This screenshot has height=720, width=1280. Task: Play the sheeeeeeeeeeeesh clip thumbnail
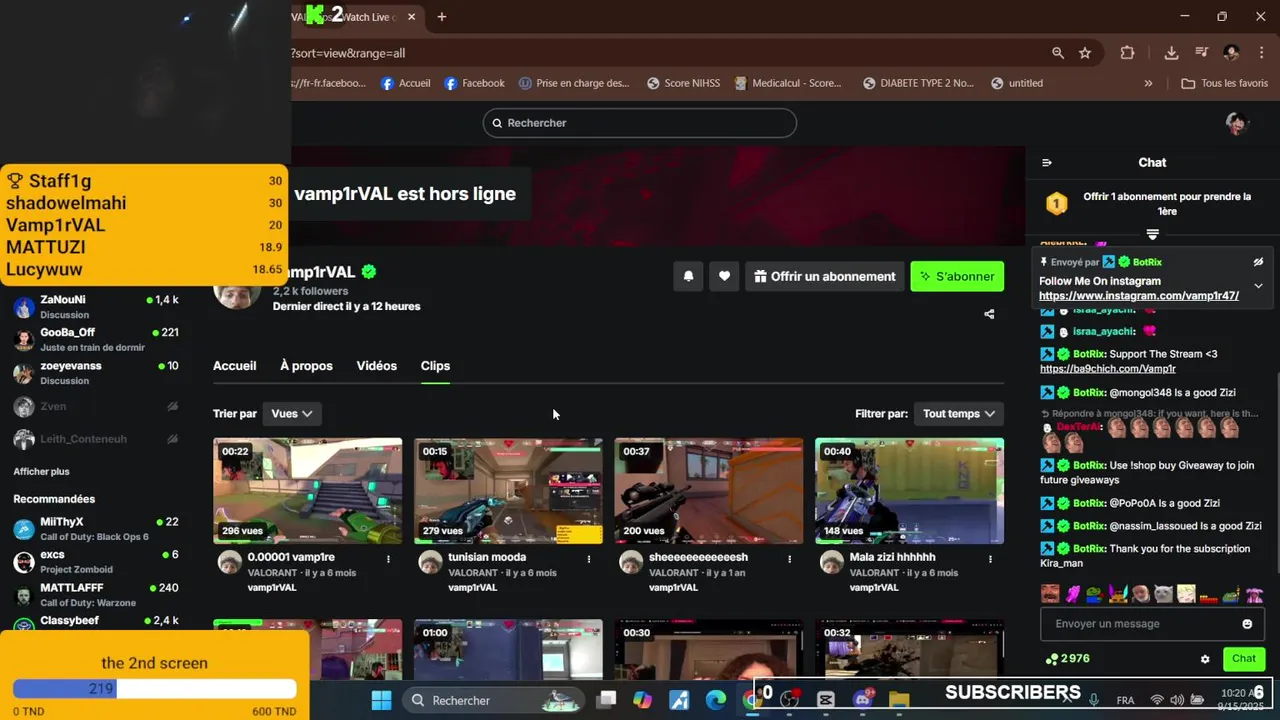[709, 491]
